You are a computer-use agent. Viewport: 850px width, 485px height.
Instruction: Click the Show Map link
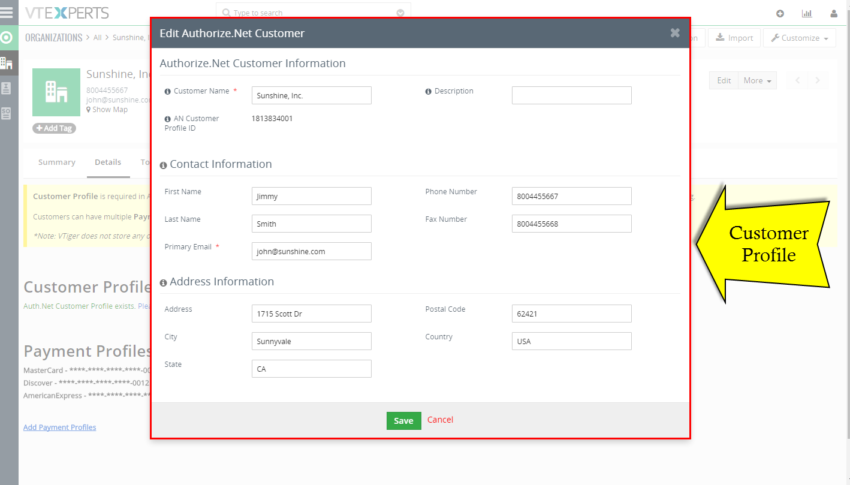tap(107, 109)
